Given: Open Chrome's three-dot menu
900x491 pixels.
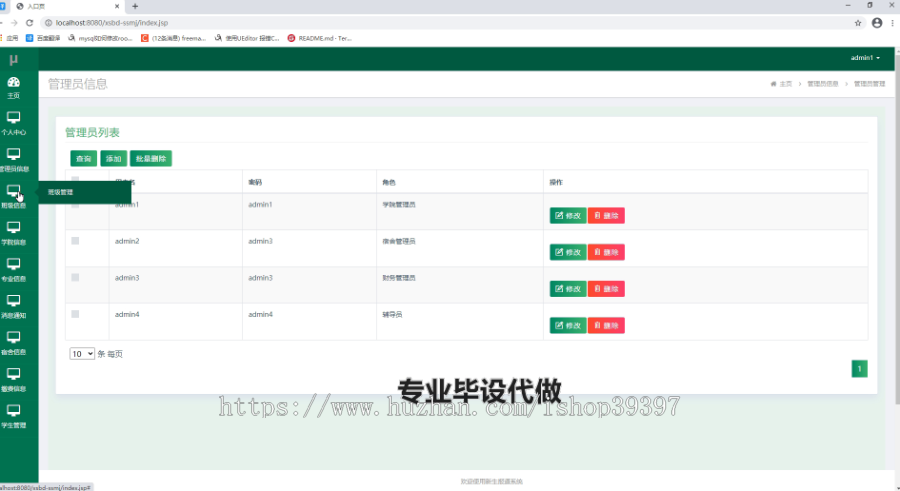Looking at the screenshot, I should point(893,23).
